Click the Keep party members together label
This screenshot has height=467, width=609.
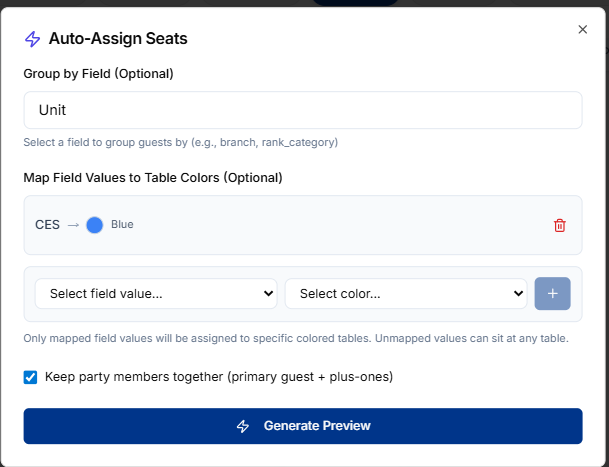click(x=219, y=377)
